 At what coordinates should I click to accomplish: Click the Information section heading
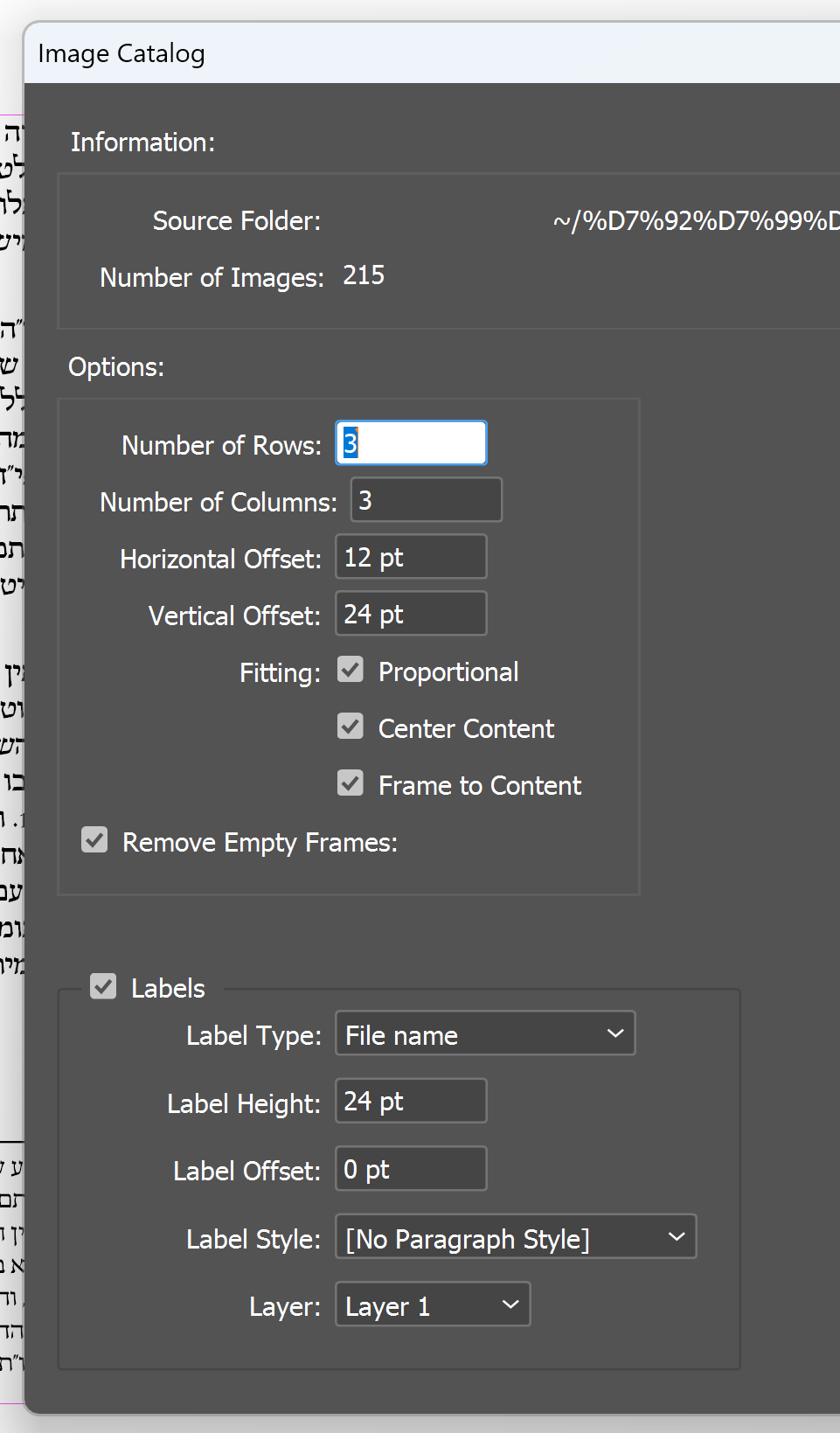point(142,143)
